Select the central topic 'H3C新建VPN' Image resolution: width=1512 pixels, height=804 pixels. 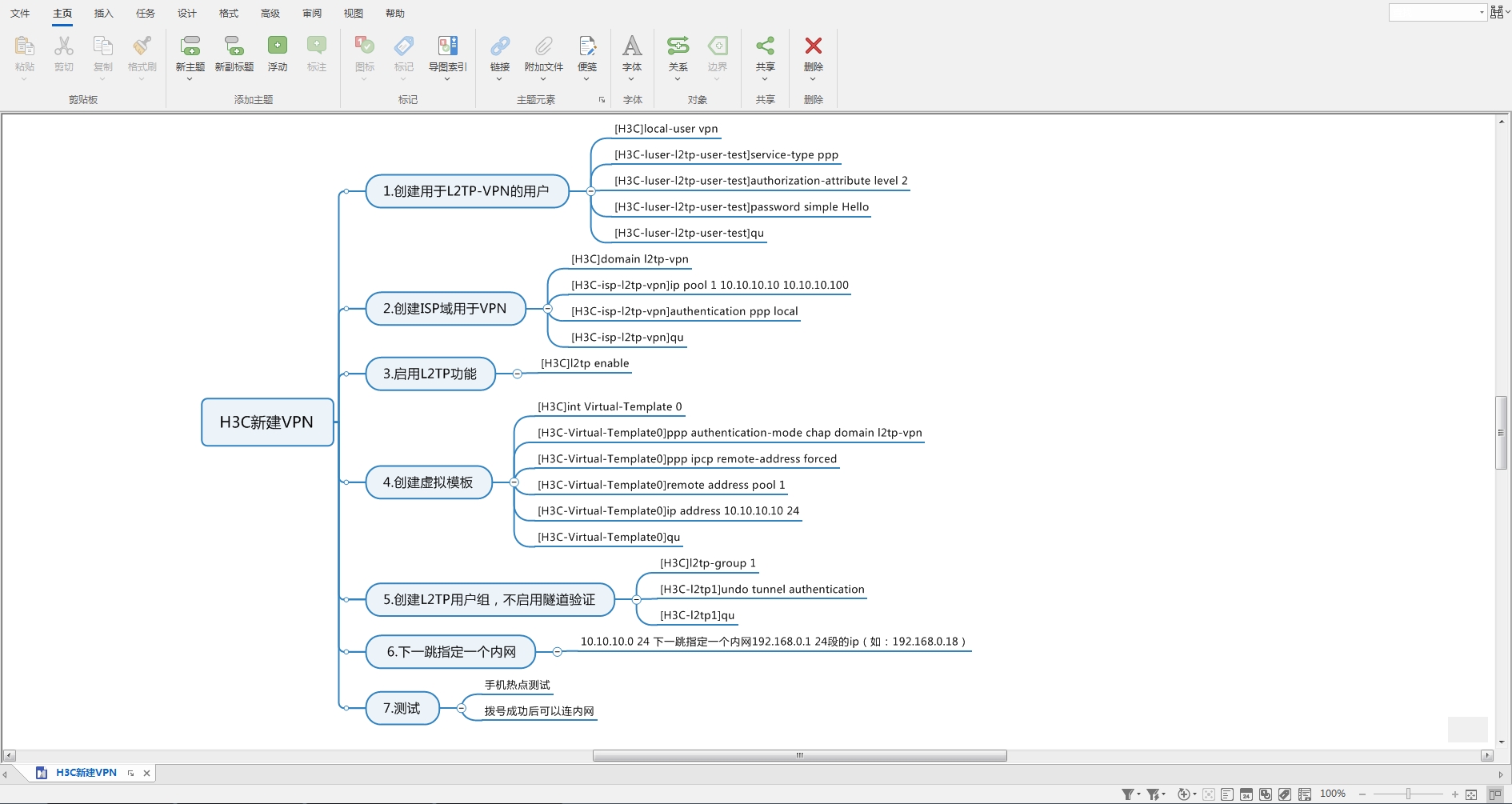tap(267, 422)
